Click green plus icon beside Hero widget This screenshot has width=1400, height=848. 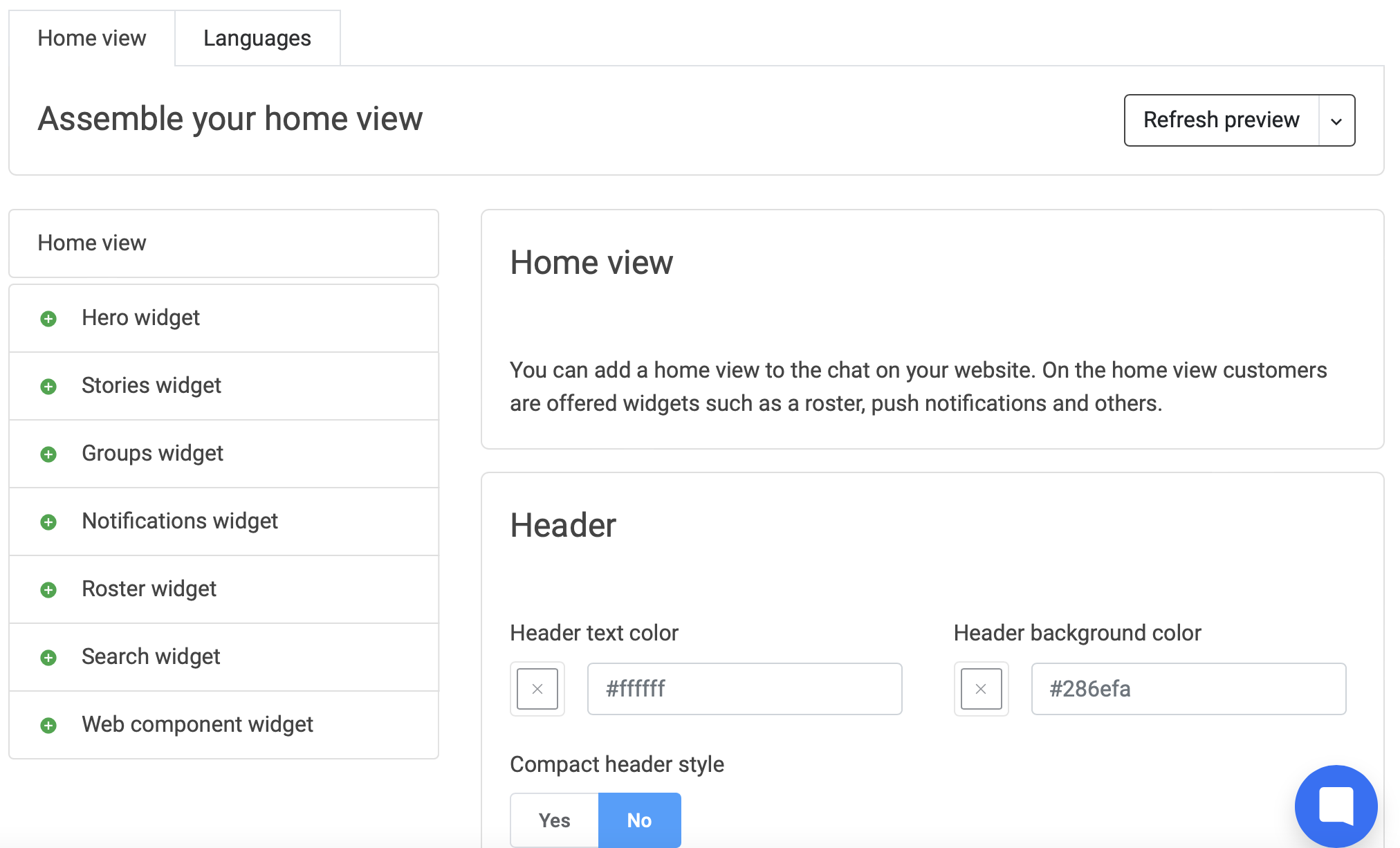click(x=48, y=319)
